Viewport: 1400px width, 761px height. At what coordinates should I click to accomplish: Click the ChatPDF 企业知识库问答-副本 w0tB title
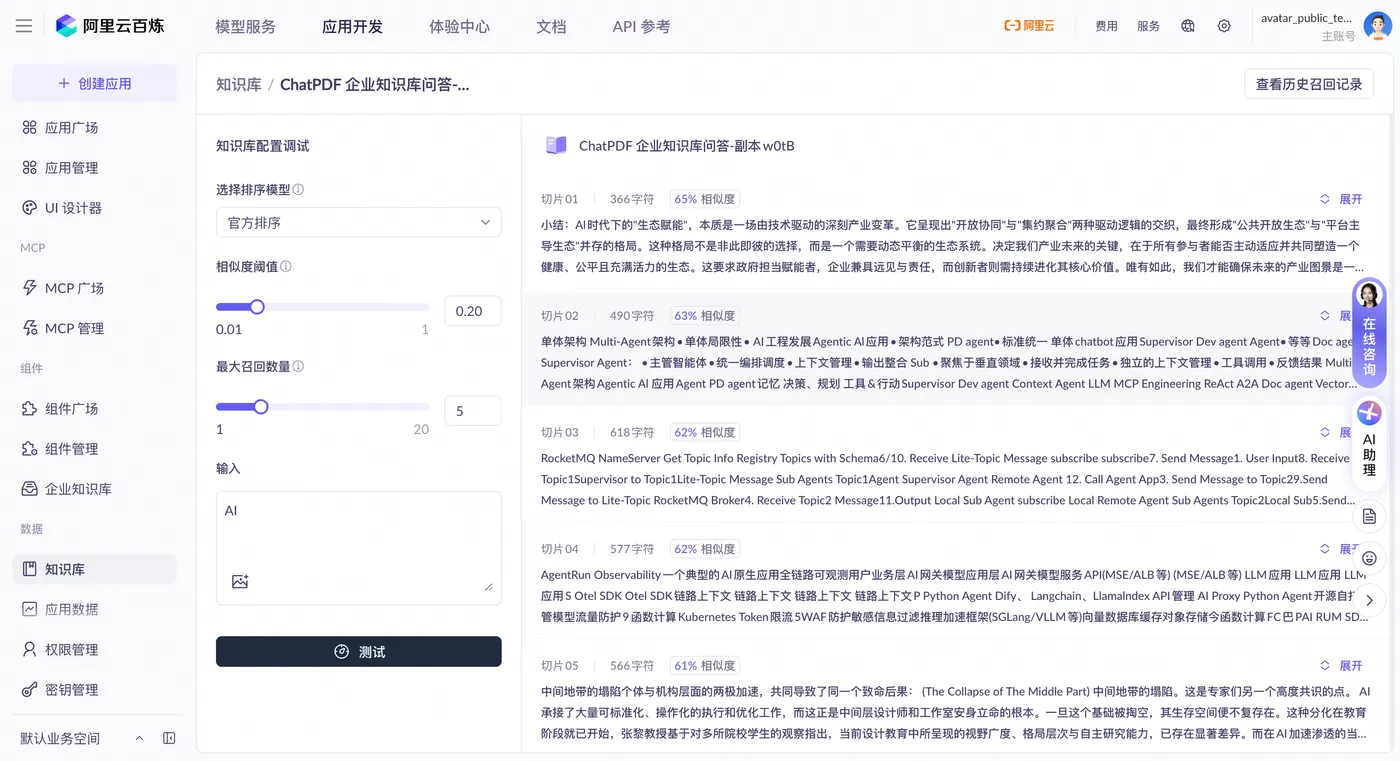686,146
